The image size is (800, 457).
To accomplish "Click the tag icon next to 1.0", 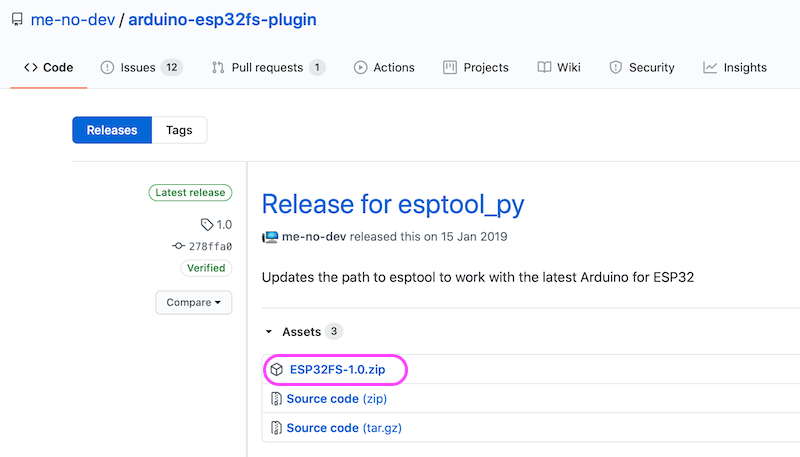I will pos(207,224).
